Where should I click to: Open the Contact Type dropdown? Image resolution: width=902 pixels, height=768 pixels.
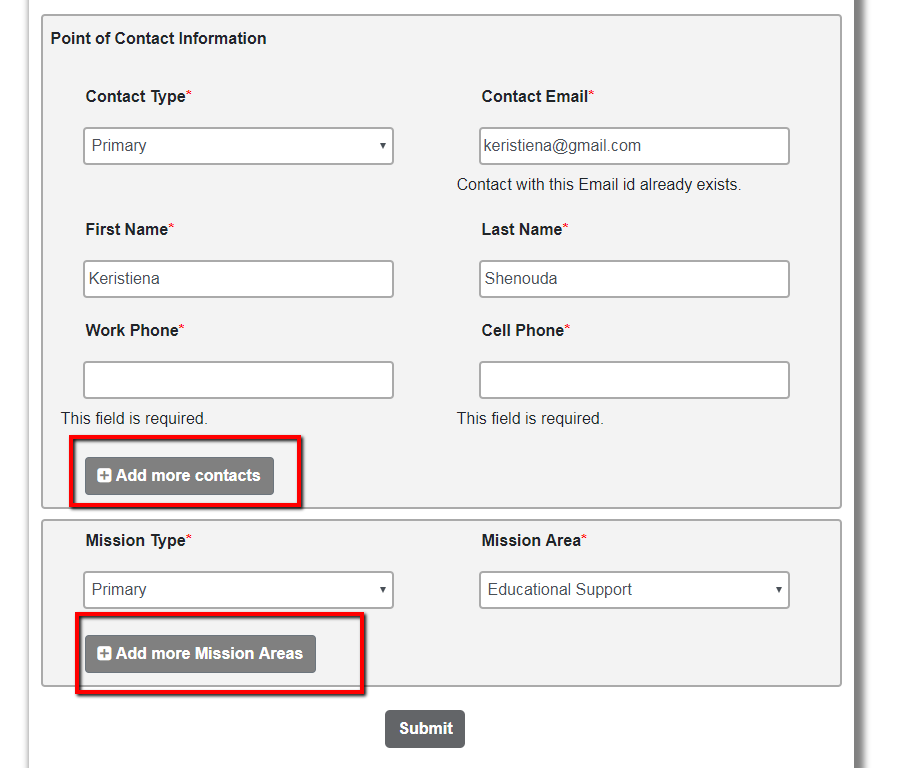(x=238, y=146)
